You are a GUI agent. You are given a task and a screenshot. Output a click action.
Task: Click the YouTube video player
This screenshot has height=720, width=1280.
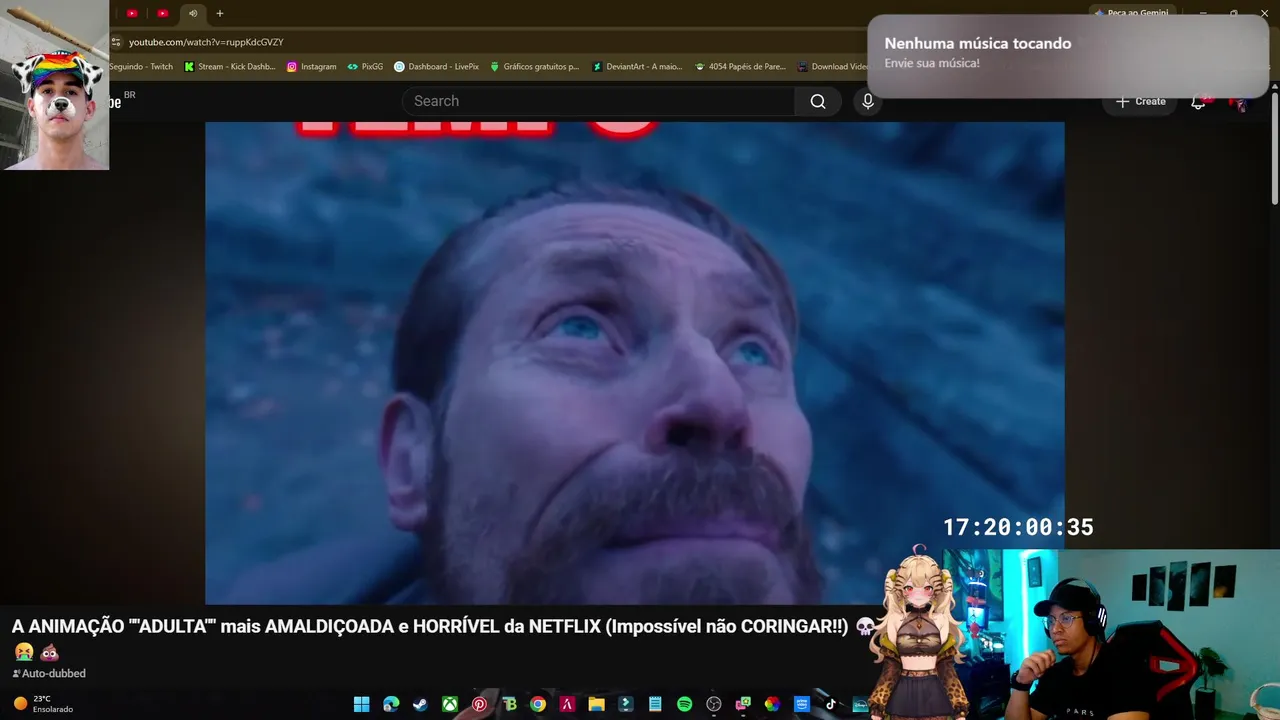tap(635, 363)
